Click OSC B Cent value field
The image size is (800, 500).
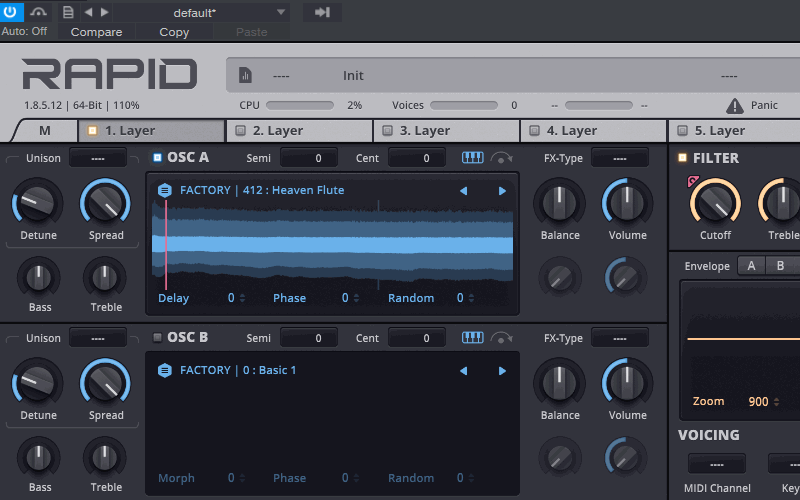(417, 338)
